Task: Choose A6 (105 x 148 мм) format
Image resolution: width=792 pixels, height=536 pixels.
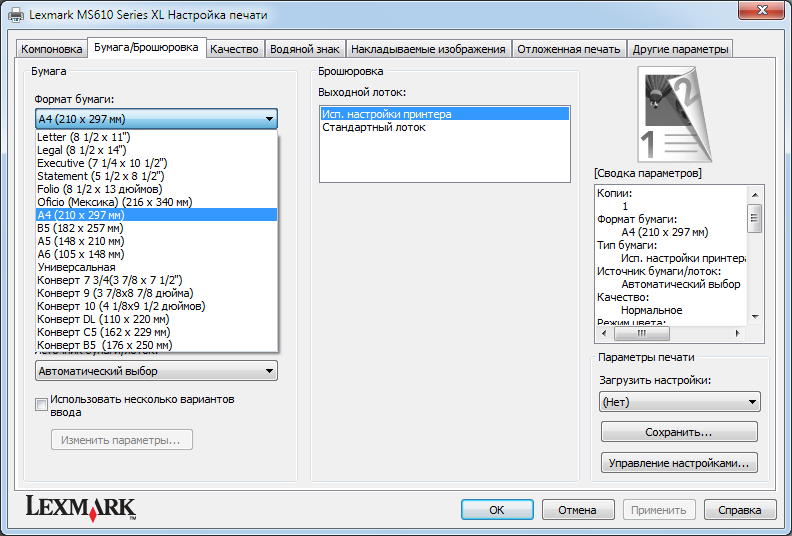Action: [x=157, y=254]
